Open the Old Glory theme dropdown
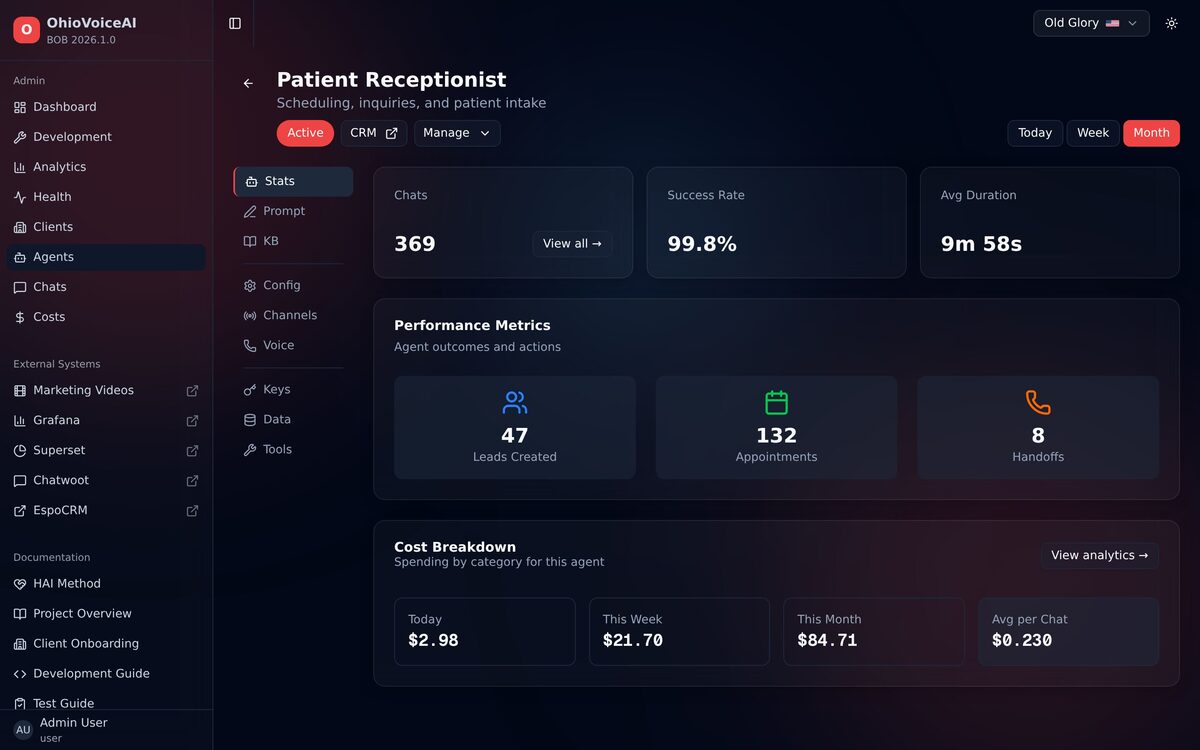The image size is (1200, 750). [x=1090, y=23]
